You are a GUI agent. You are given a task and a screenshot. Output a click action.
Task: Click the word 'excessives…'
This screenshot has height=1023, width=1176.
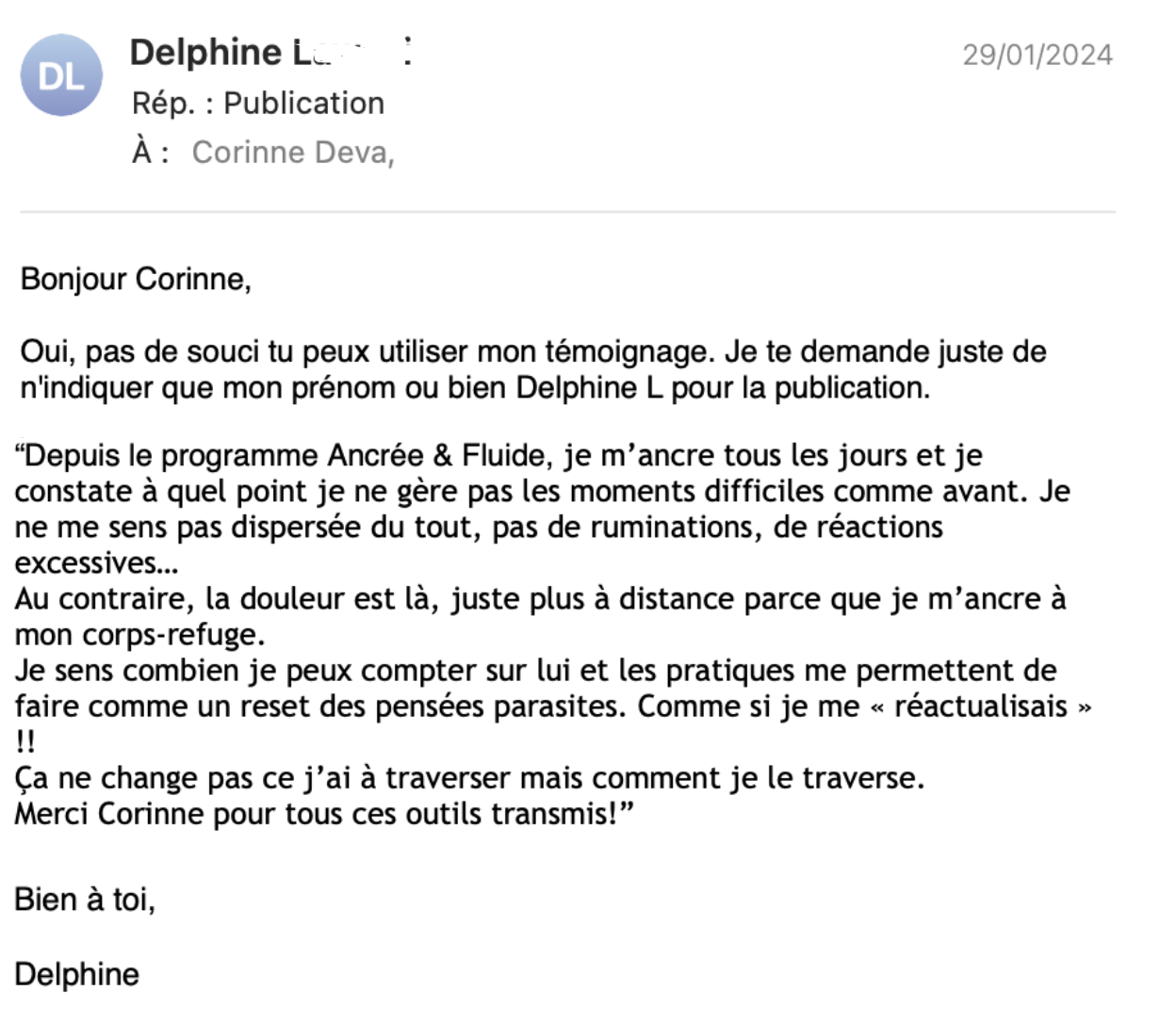95,563
